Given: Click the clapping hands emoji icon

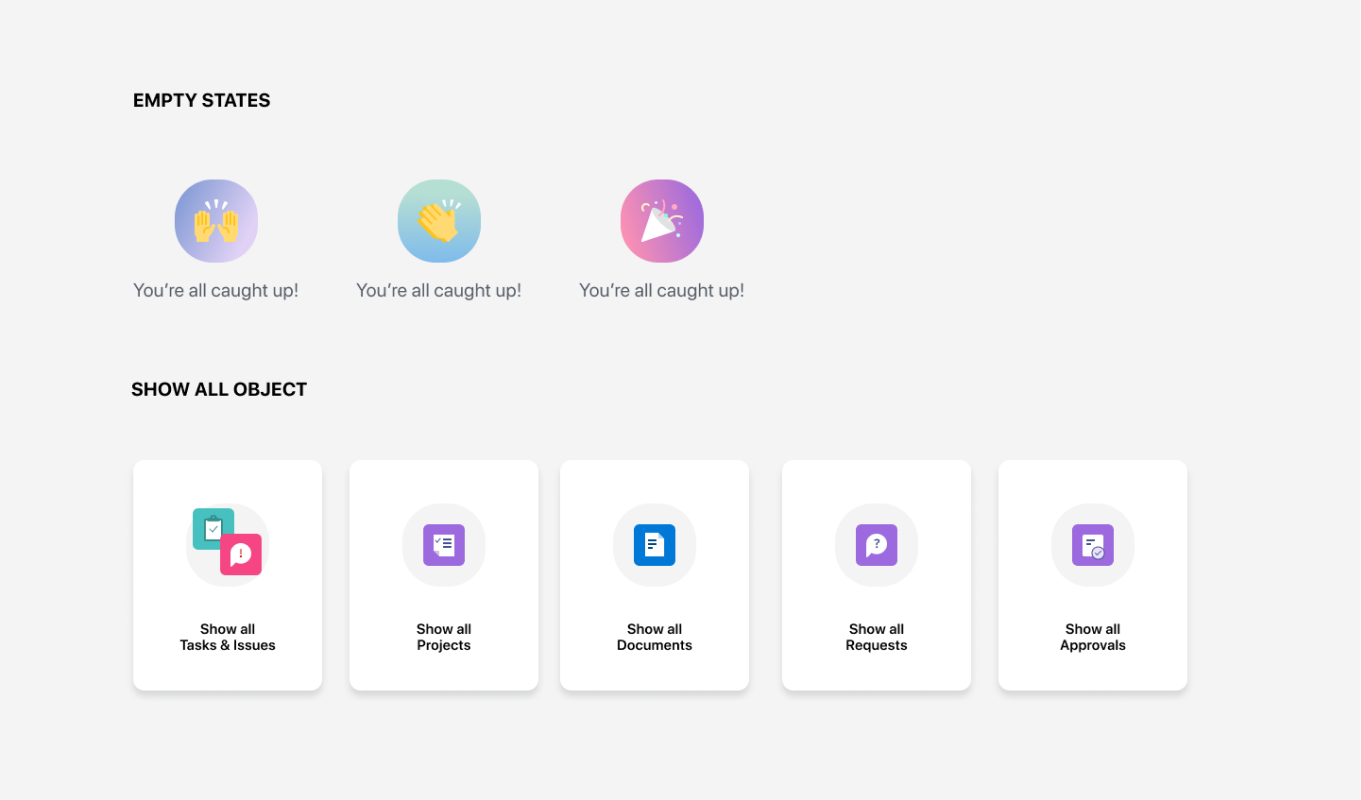Looking at the screenshot, I should 439,221.
